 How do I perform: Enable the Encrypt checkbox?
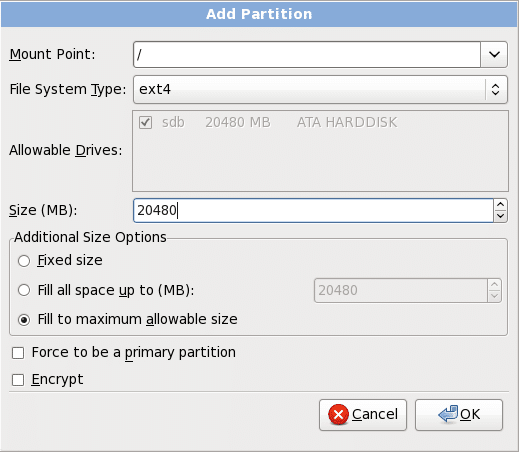18,380
